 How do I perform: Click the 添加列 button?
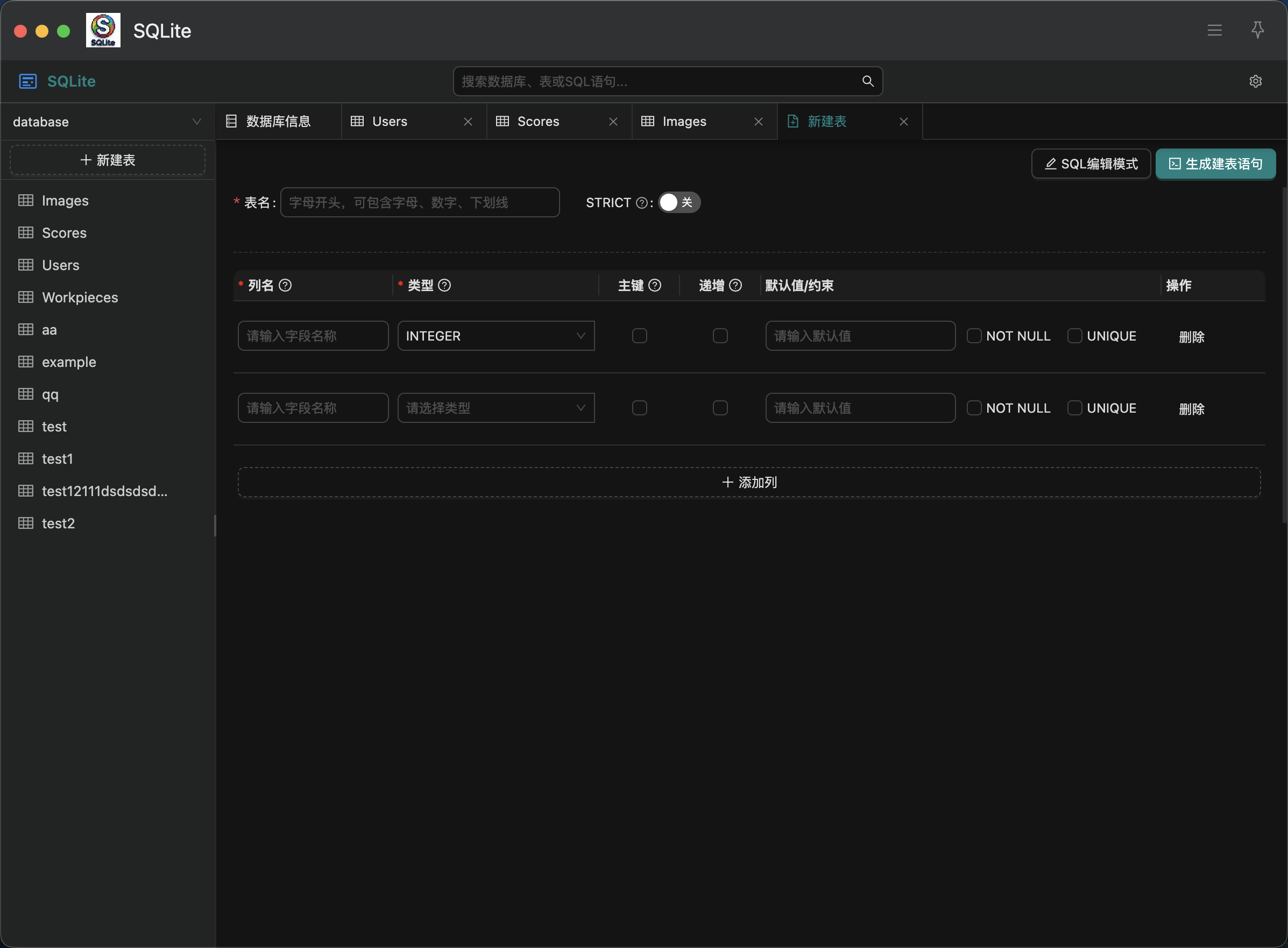749,482
